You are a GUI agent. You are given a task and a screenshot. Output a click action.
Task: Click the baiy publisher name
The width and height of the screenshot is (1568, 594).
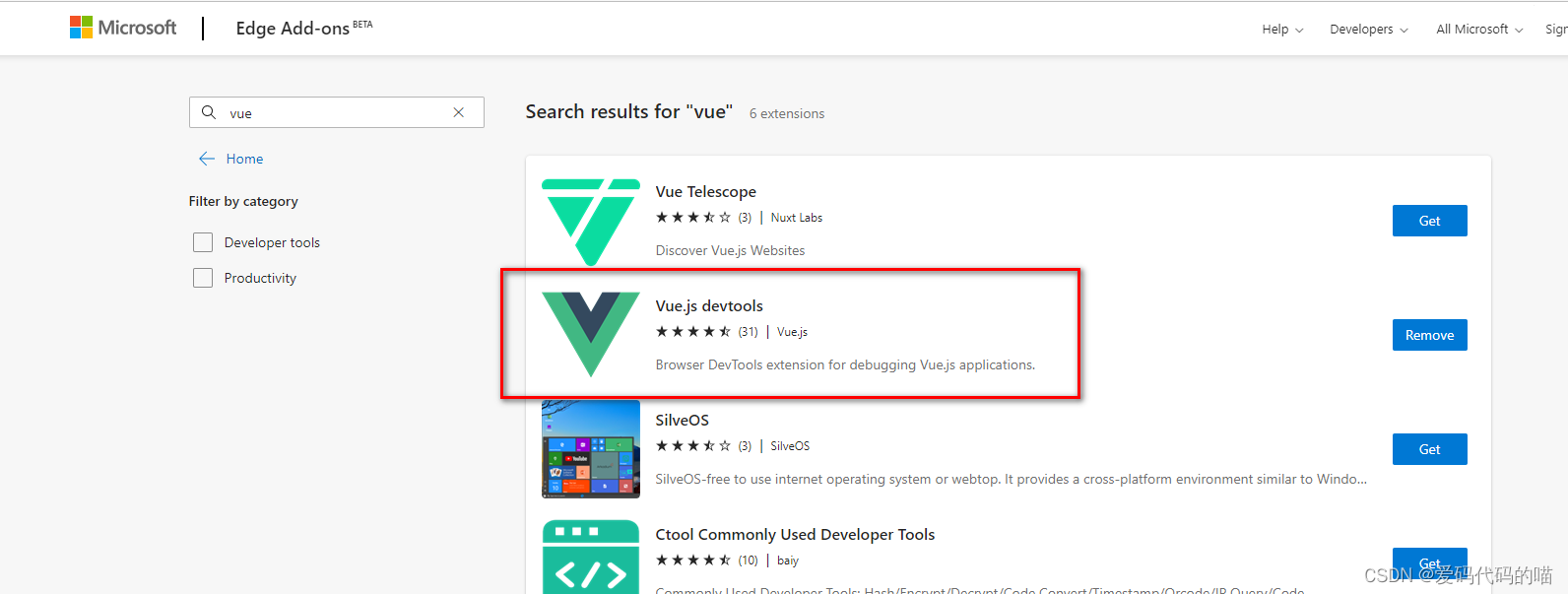click(x=788, y=561)
